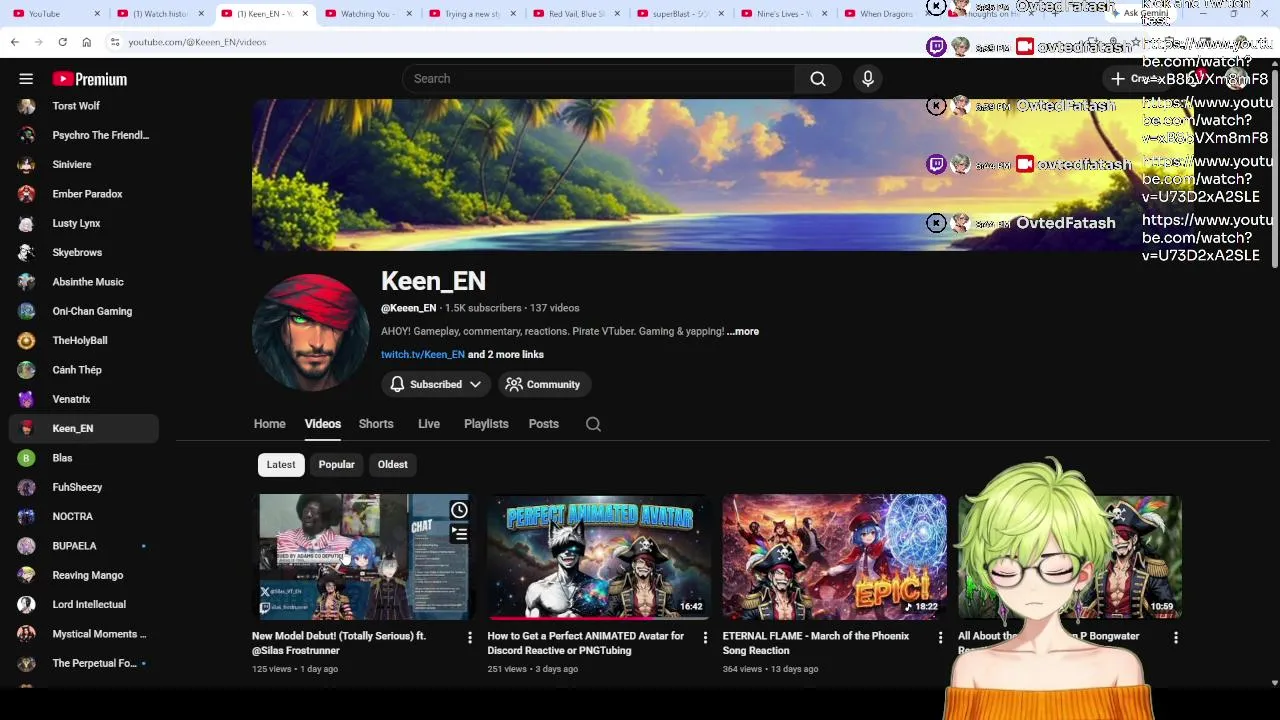The width and height of the screenshot is (1280, 720).
Task: Select the Oldest sort chip
Action: pyautogui.click(x=392, y=465)
